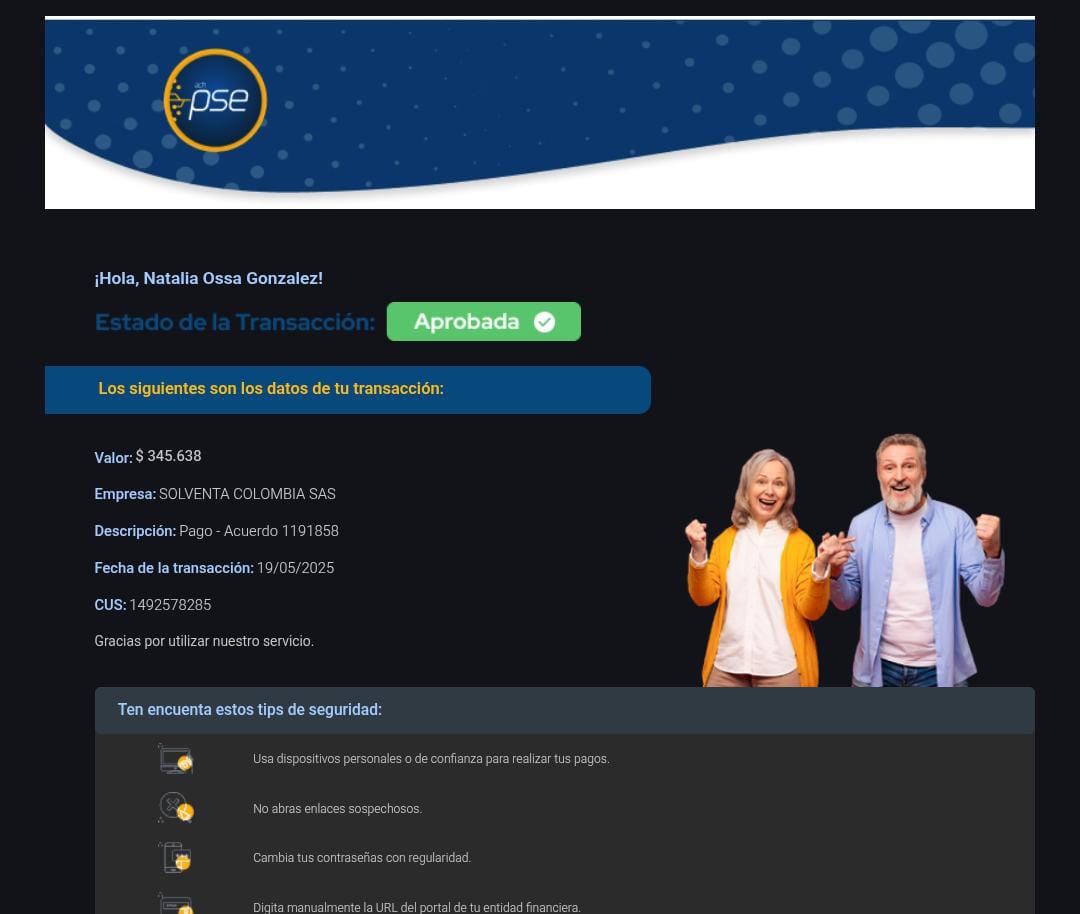Click the 'Cambia tus contraseñas con regularidad' tip
Viewport: 1080px width, 914px height.
click(x=361, y=858)
